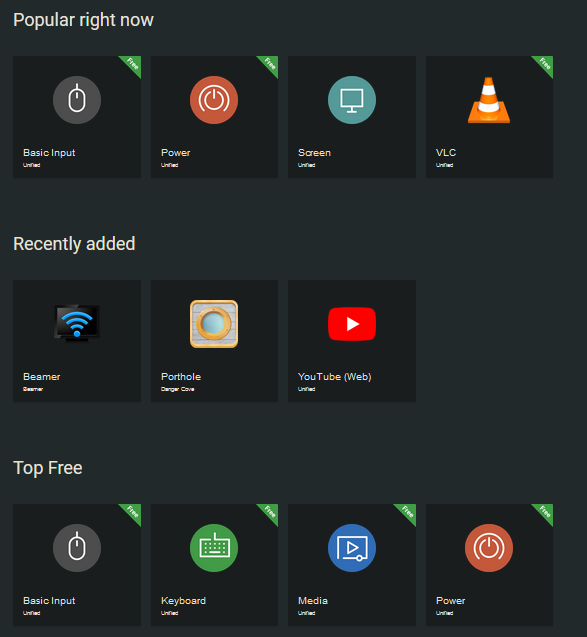
Task: Click "Unified" author under Media
Action: (307, 613)
